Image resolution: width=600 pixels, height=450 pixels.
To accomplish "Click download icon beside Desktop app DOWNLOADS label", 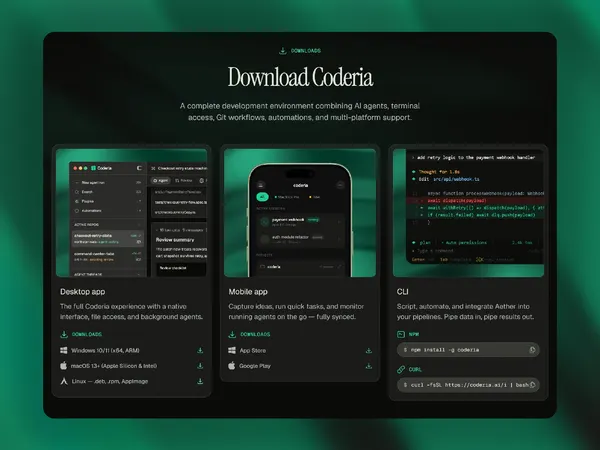I will pos(64,334).
